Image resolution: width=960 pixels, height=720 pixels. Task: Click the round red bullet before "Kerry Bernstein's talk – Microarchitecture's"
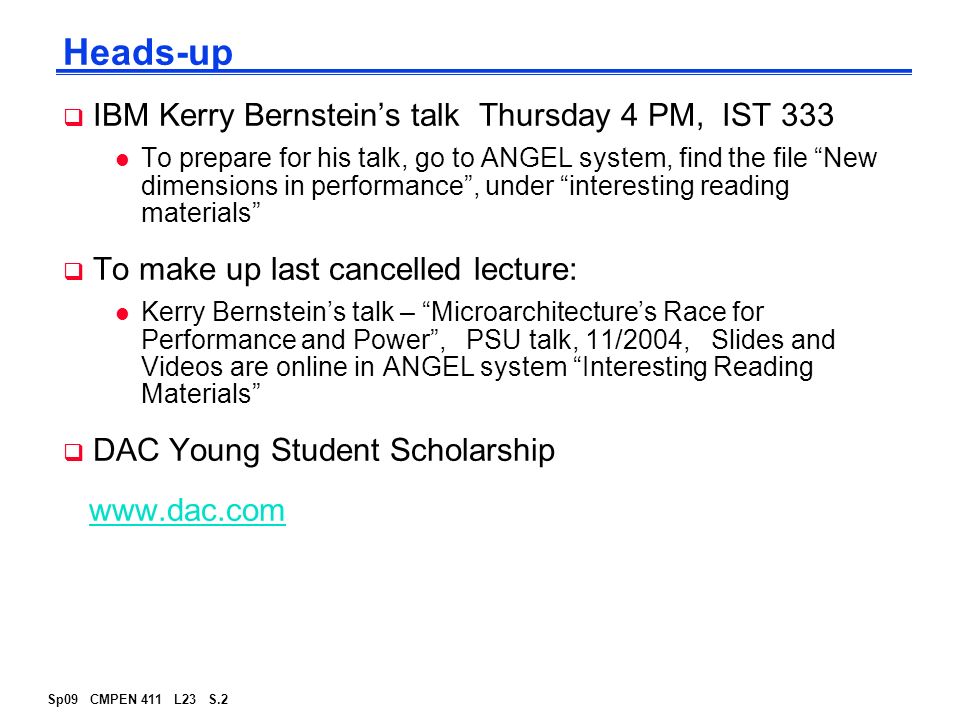click(x=122, y=314)
